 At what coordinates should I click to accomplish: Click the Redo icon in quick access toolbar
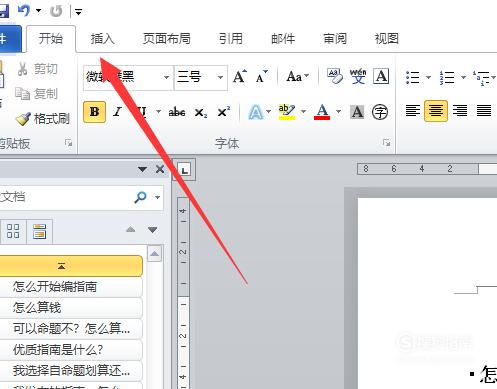click(x=56, y=11)
